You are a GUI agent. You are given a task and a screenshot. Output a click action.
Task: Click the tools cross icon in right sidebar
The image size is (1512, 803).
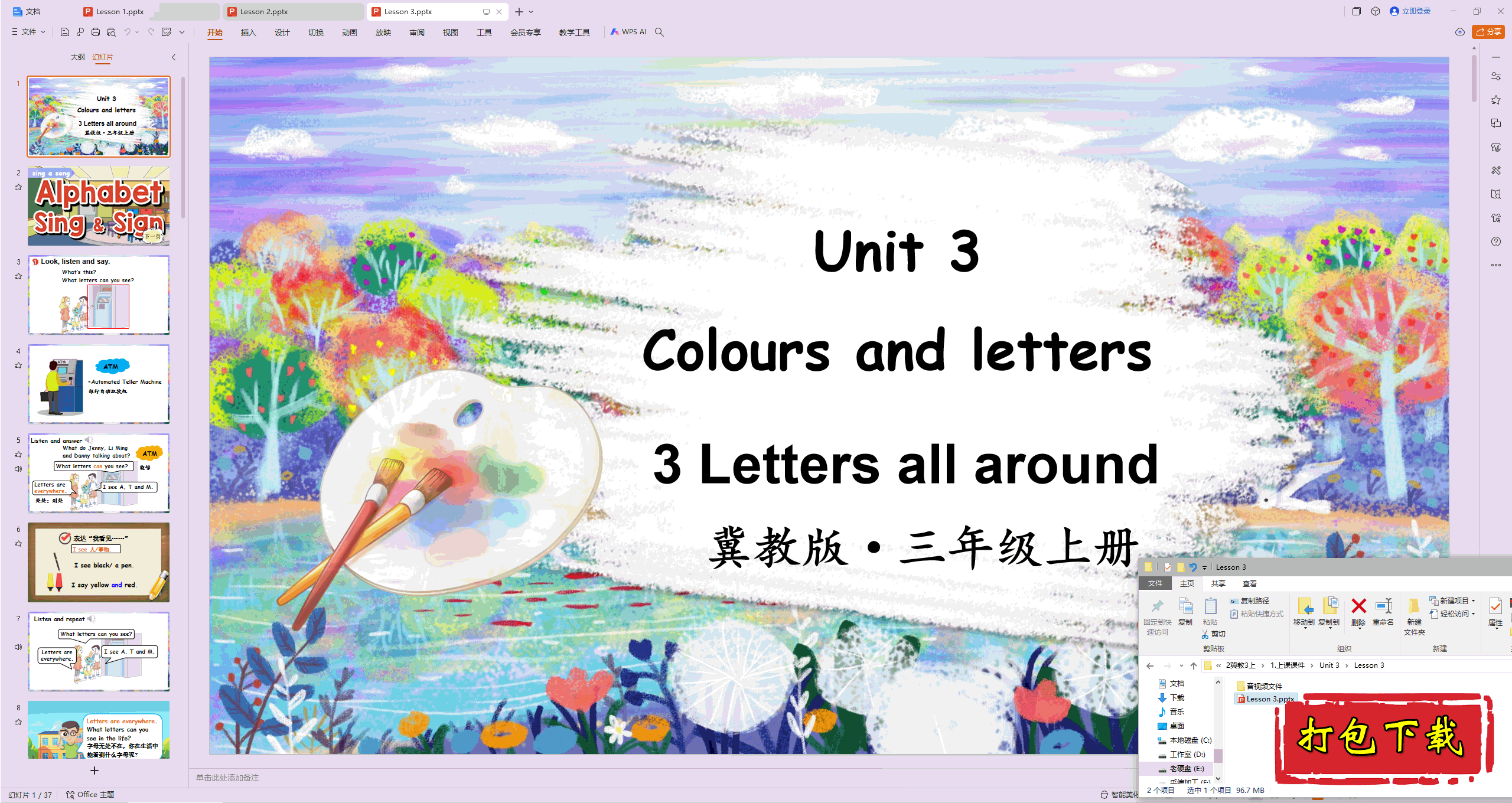click(x=1495, y=171)
